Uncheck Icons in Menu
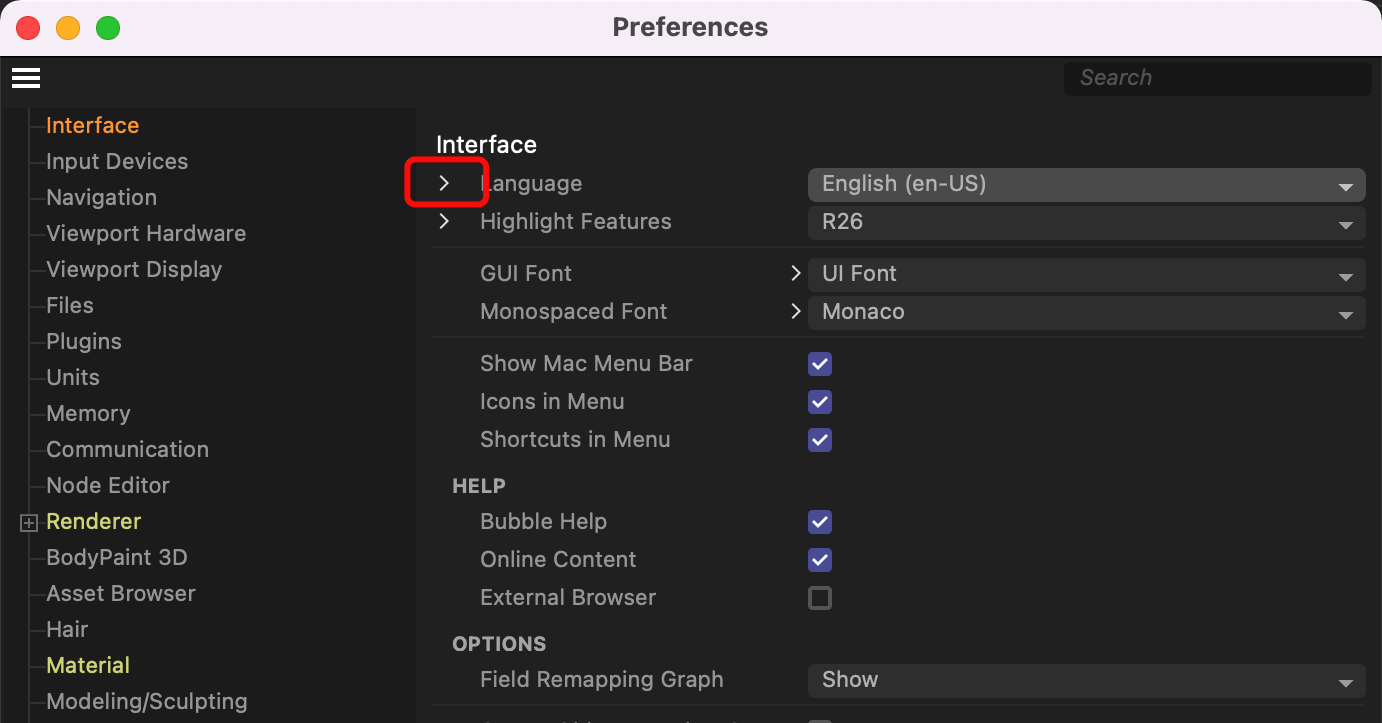Screen dimensions: 1382x723 819,402
